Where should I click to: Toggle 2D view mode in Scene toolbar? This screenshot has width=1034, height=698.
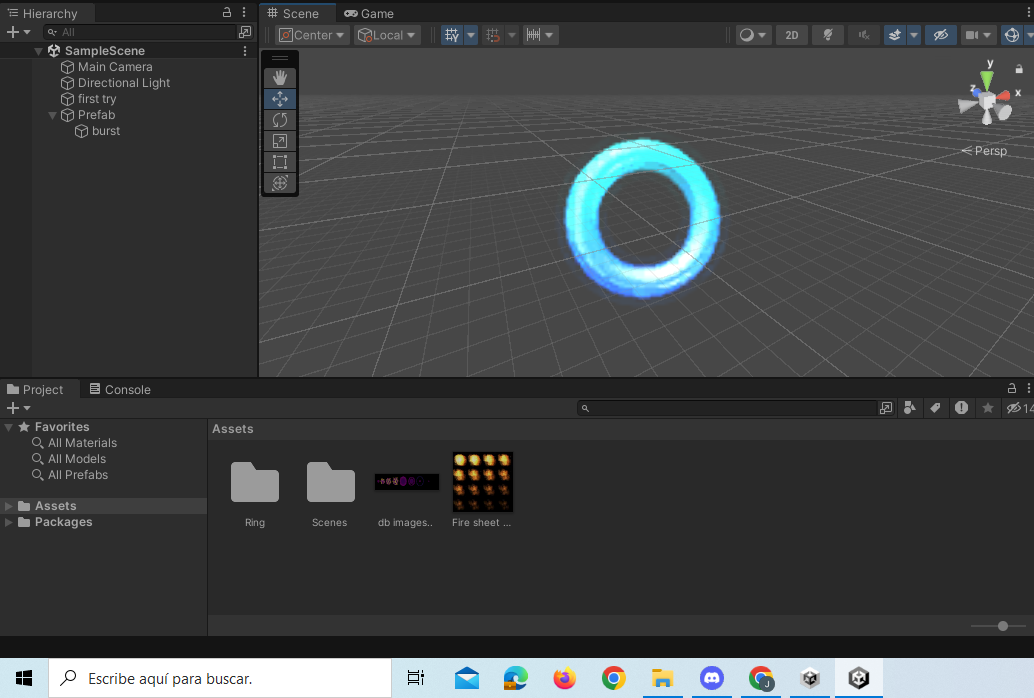point(791,35)
